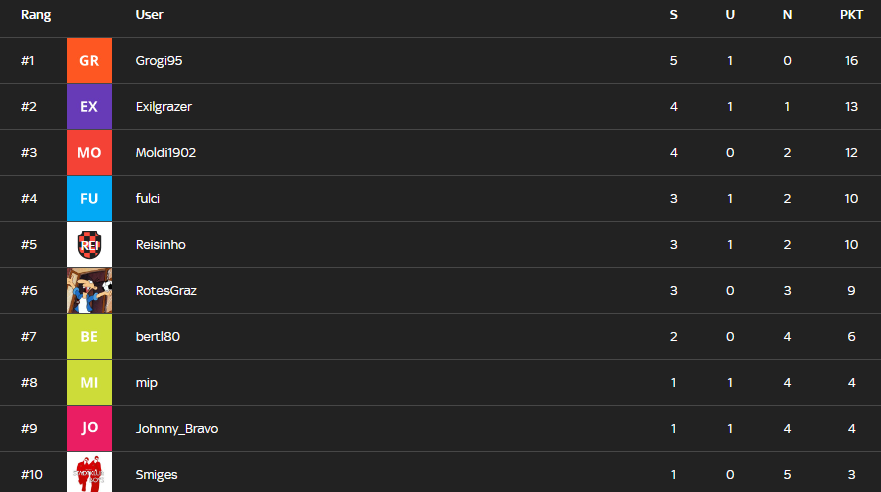881x492 pixels.
Task: Click RotesGraz's cartoon profile picture
Action: (x=89, y=291)
